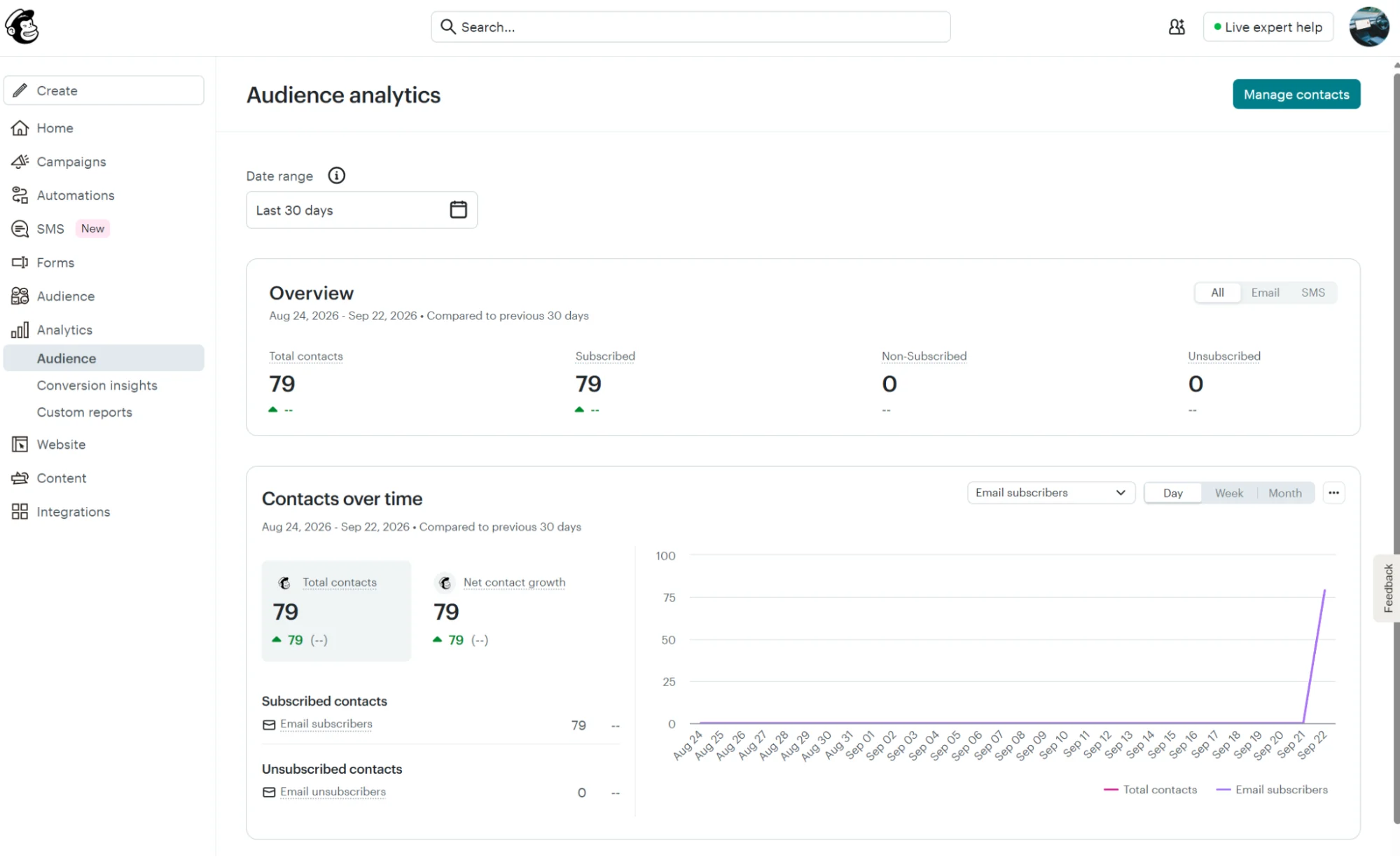Click the Date range info icon
Viewport: 1400px width, 857px height.
[x=337, y=176]
